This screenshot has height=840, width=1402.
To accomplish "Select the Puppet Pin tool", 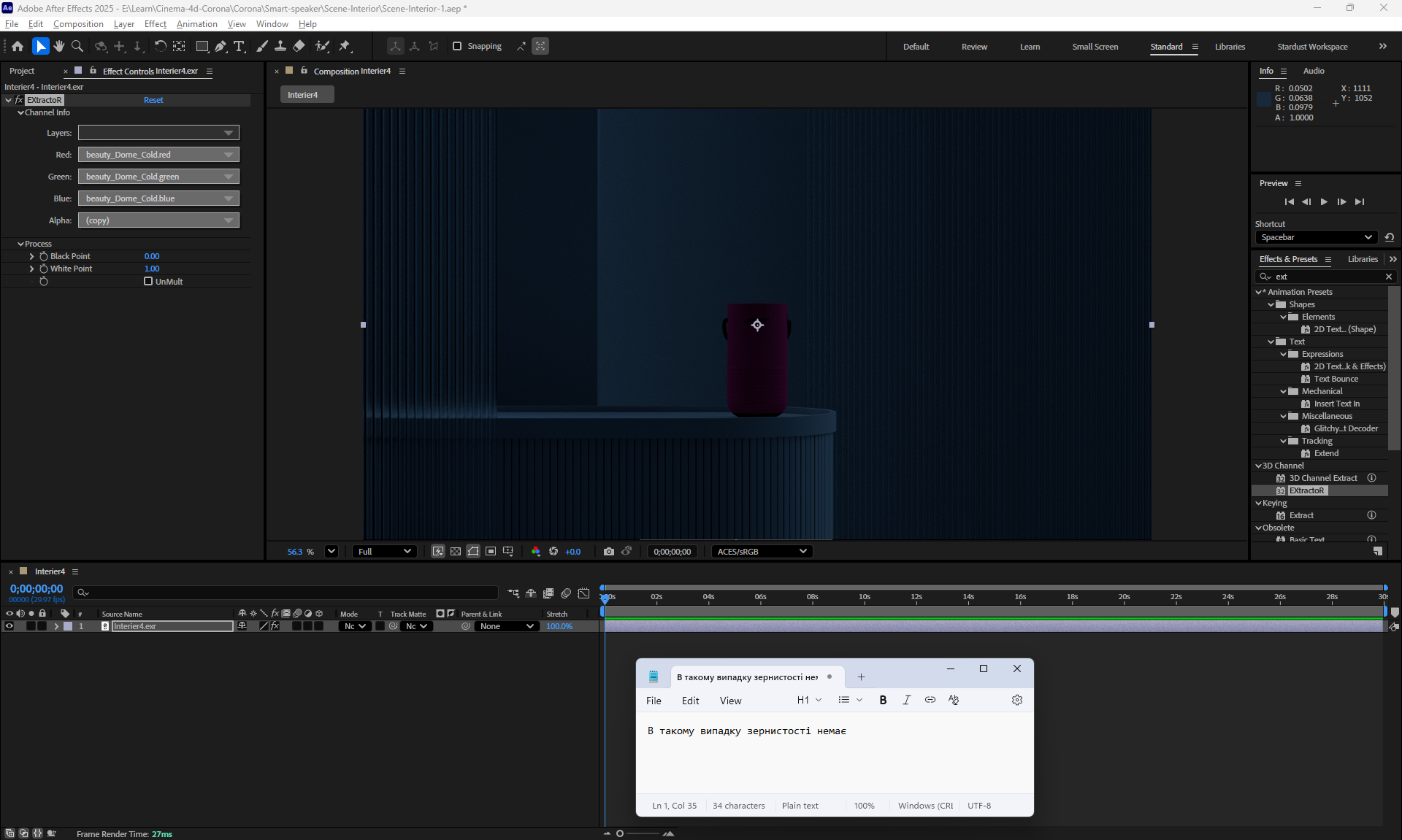I will pos(345,46).
